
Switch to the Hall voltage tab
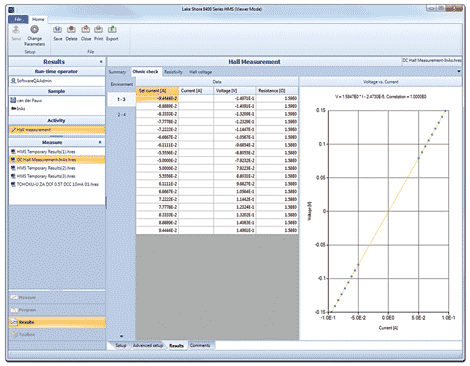(200, 72)
